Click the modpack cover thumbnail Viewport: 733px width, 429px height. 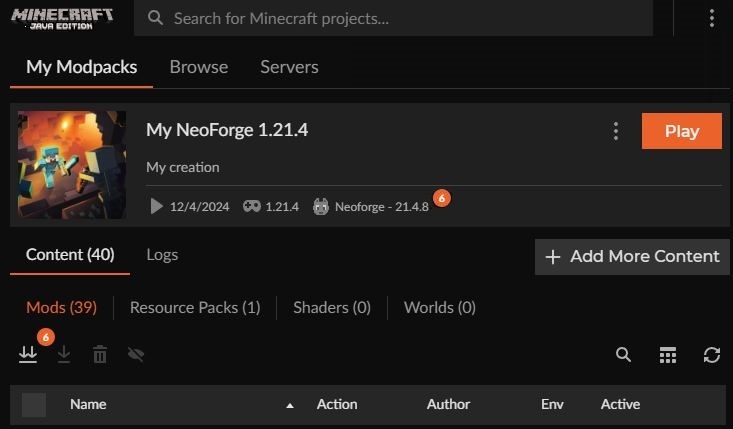coord(72,165)
